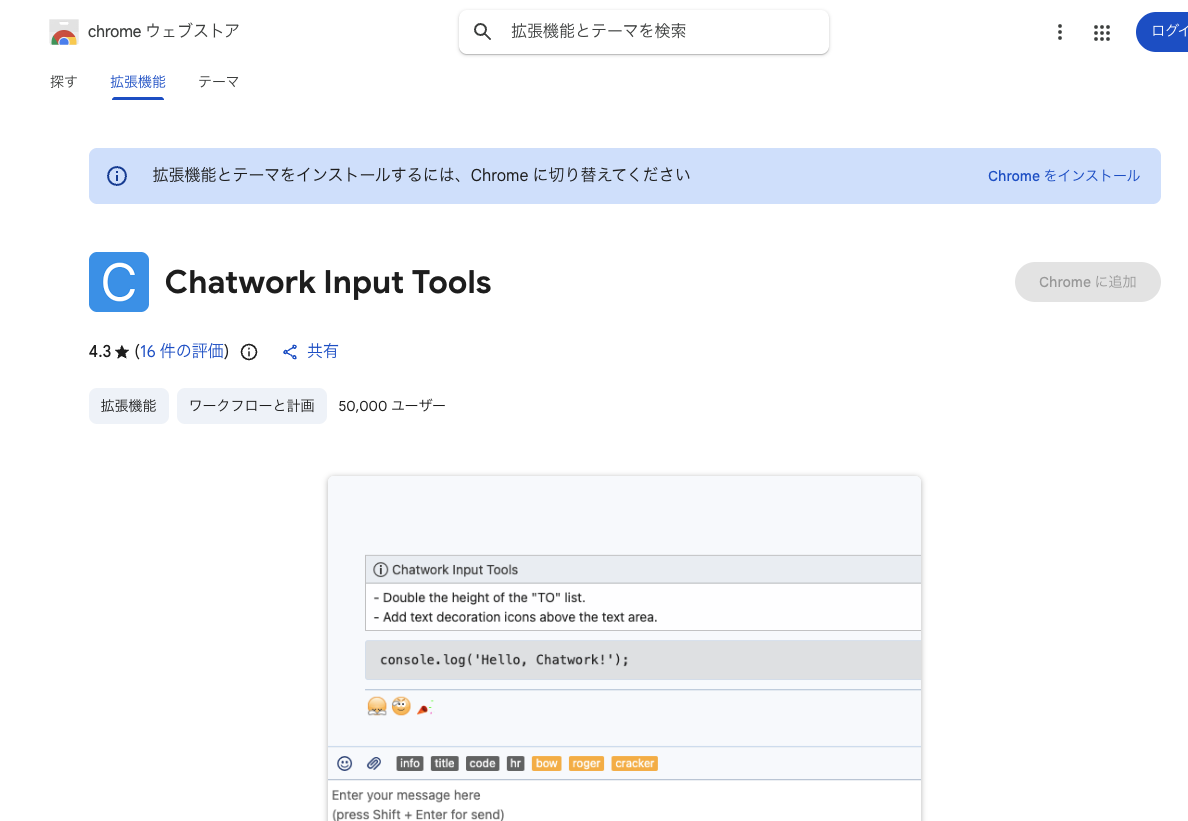Select the 拡張機能 tab
The height and width of the screenshot is (821, 1188).
138,82
